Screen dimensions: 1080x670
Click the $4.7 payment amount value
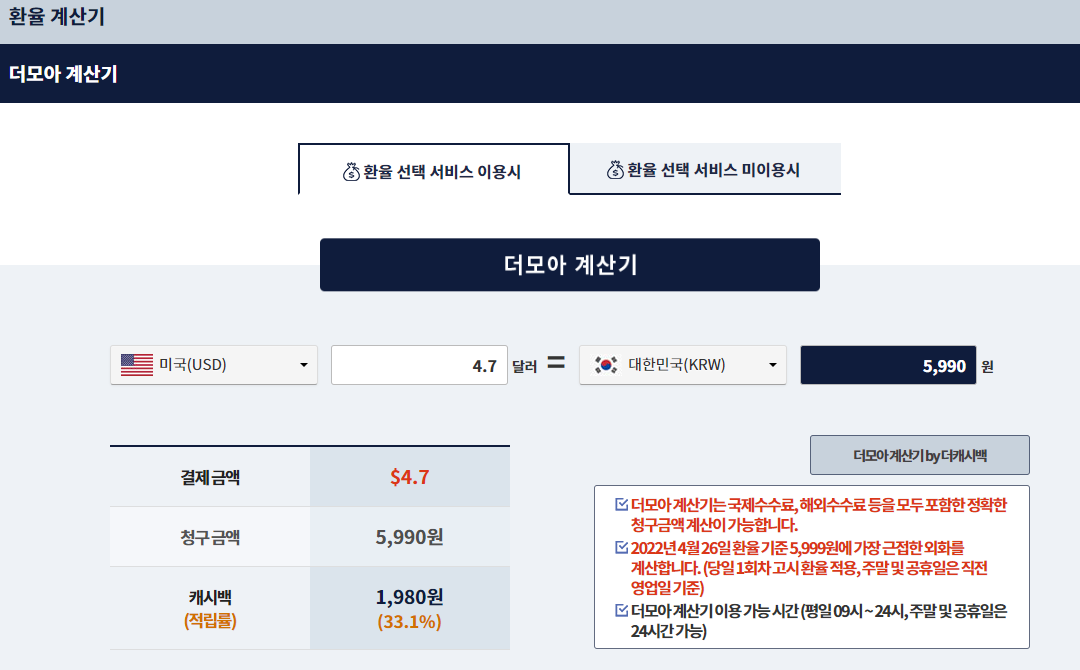coord(410,477)
